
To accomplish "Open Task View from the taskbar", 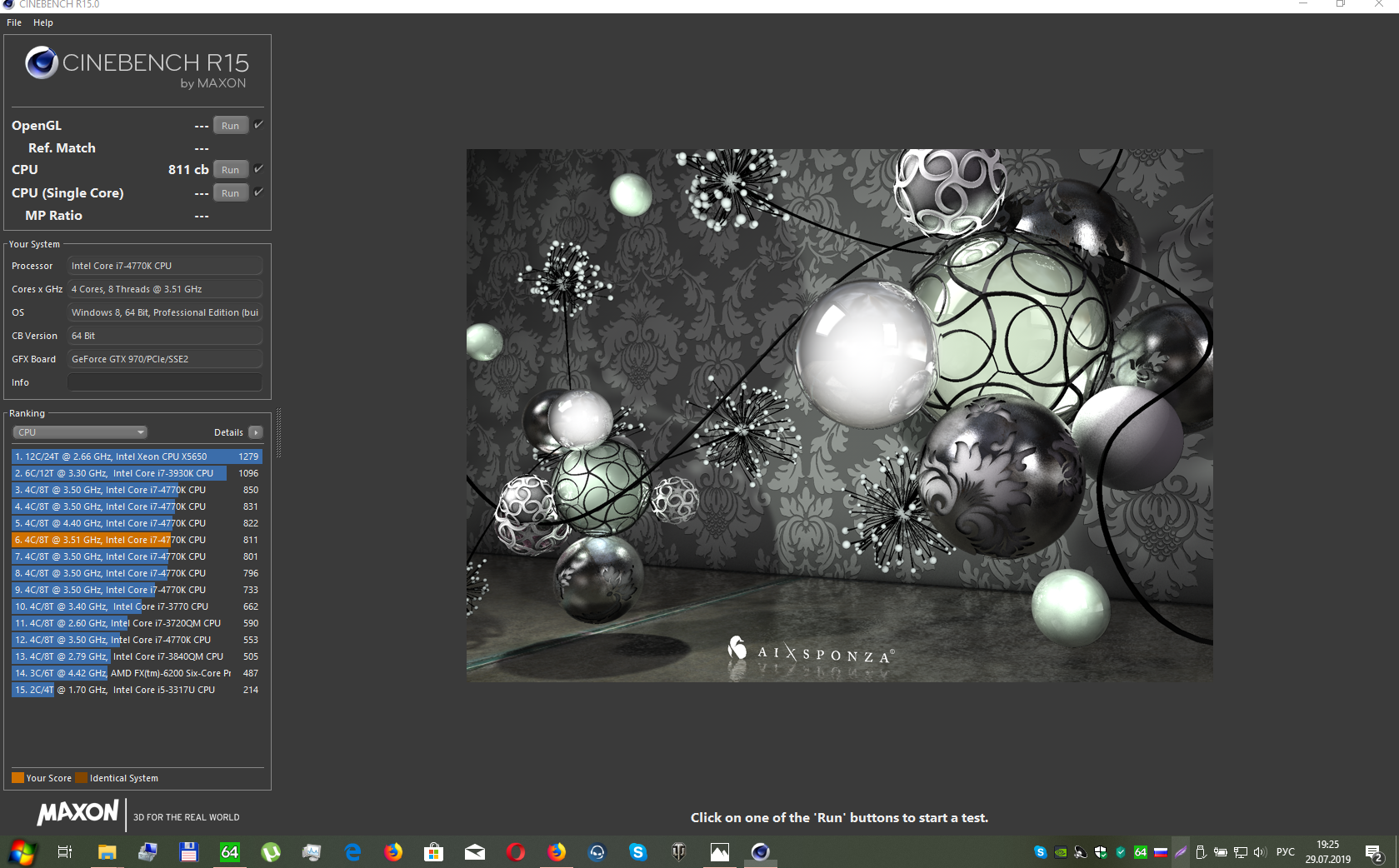I will tap(64, 852).
